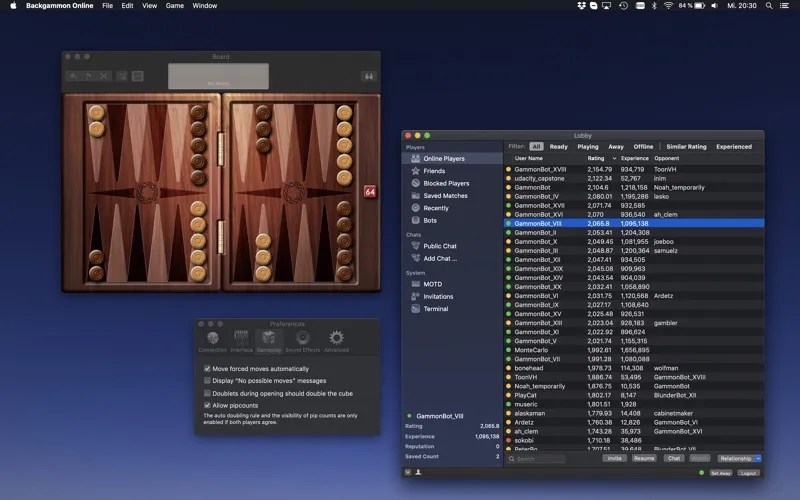Click the Lobby Search field
This screenshot has height=500, width=800.
point(537,459)
